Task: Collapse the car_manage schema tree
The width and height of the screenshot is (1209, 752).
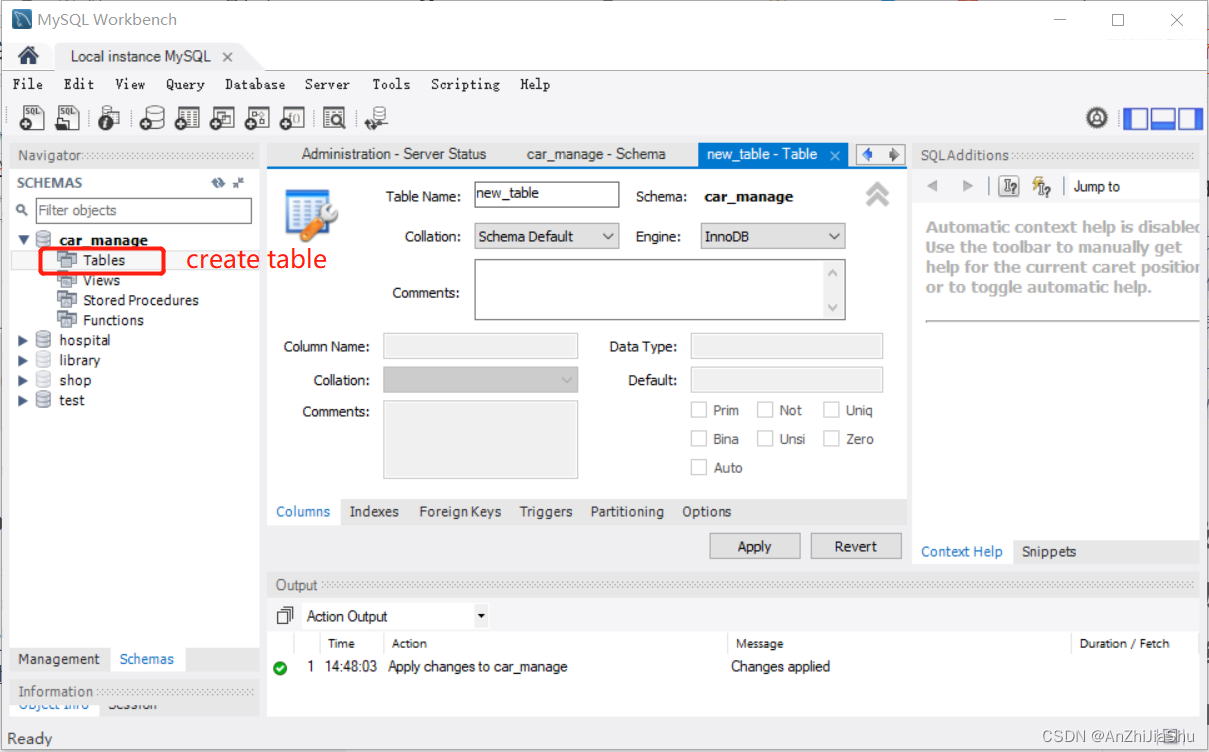Action: [24, 240]
